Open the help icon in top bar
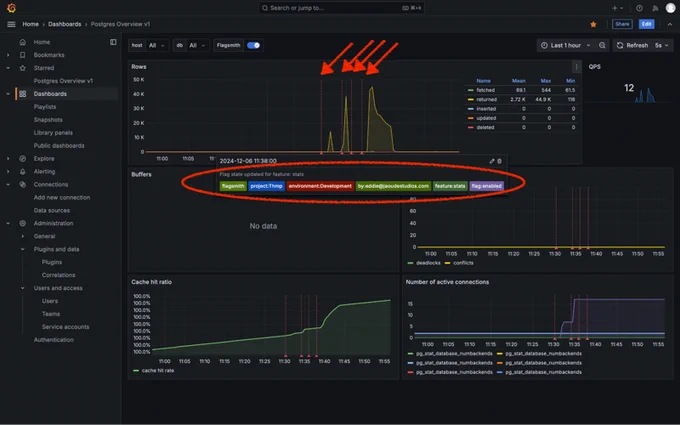 point(639,8)
